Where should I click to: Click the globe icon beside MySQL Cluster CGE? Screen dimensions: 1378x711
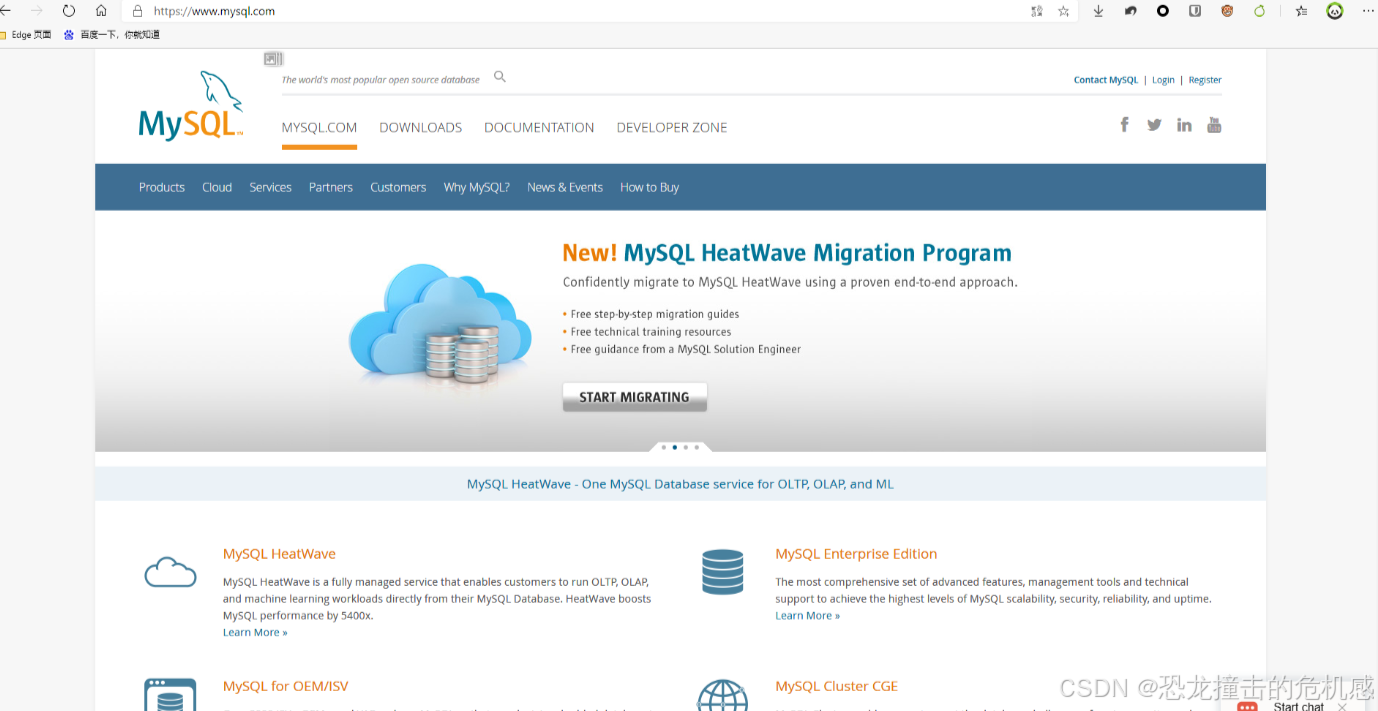coord(723,696)
